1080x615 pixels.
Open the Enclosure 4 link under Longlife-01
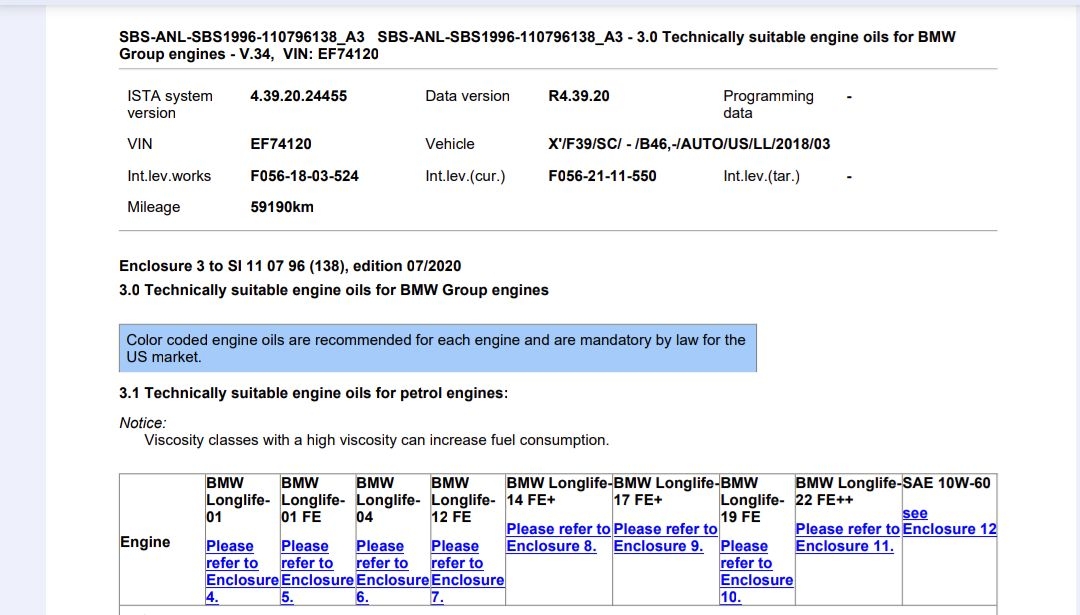point(242,572)
